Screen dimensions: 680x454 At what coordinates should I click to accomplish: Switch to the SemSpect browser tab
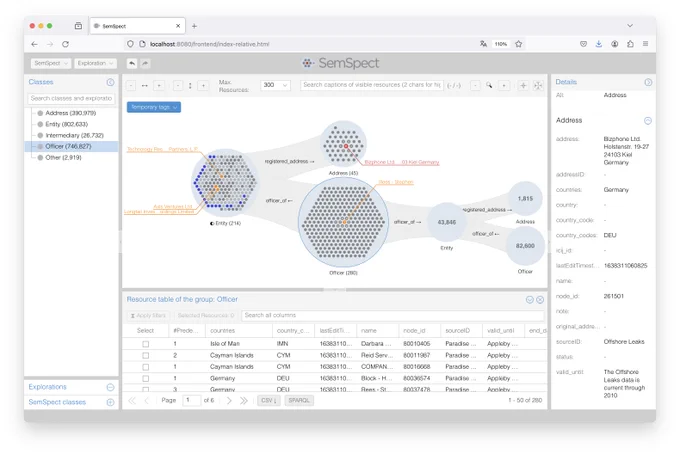tap(137, 26)
